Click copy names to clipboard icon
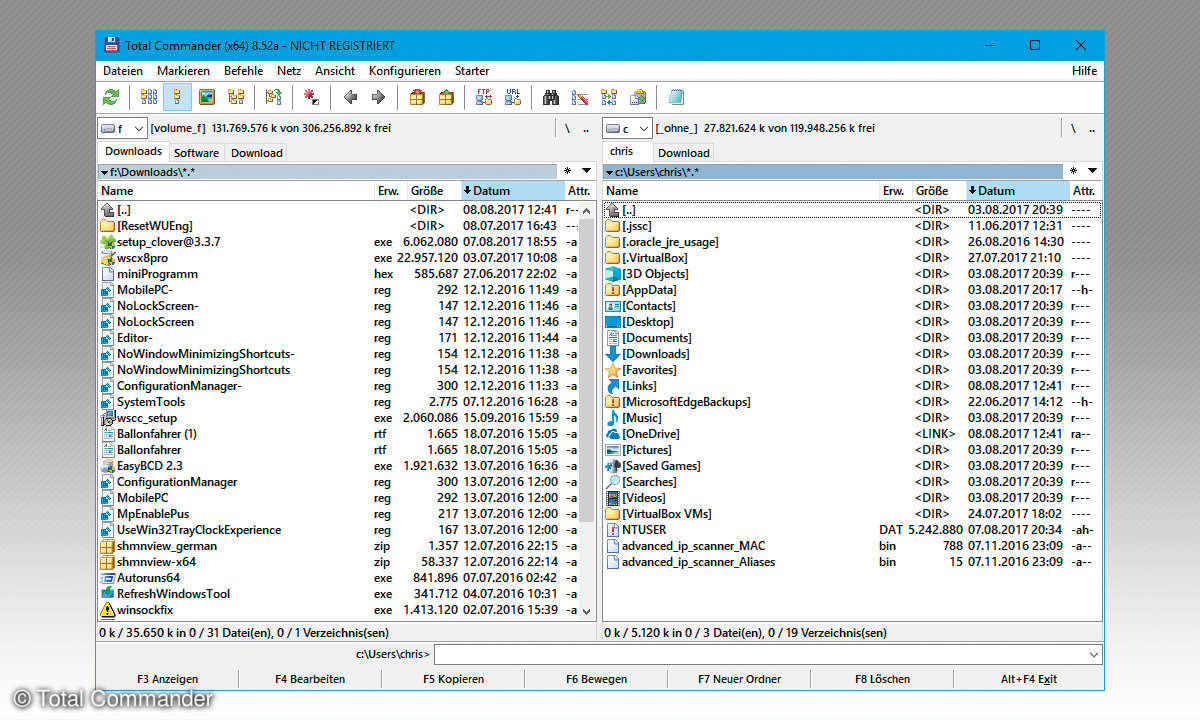The height and width of the screenshot is (720, 1200). (x=638, y=97)
